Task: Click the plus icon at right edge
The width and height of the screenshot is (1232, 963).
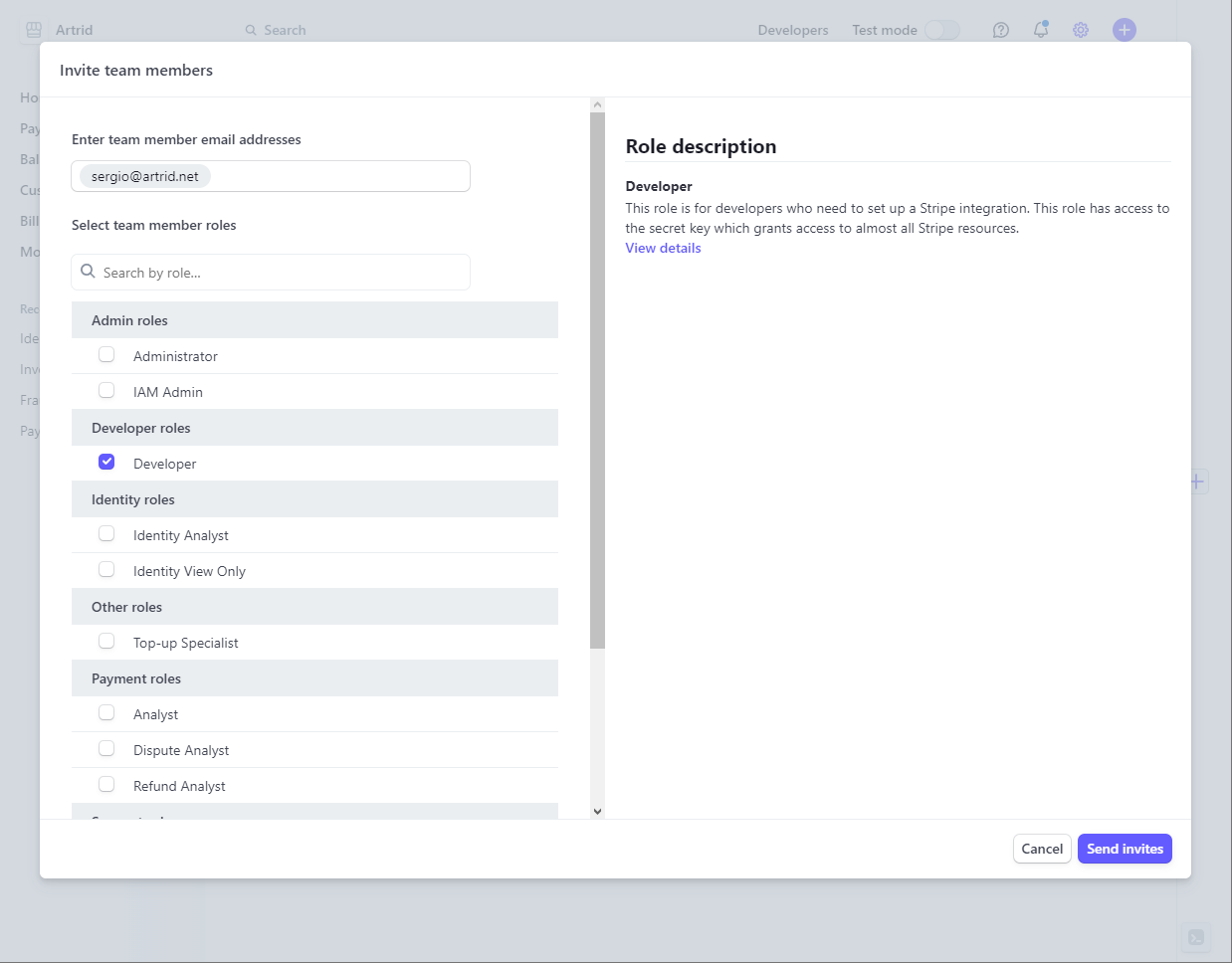Action: tap(1197, 481)
